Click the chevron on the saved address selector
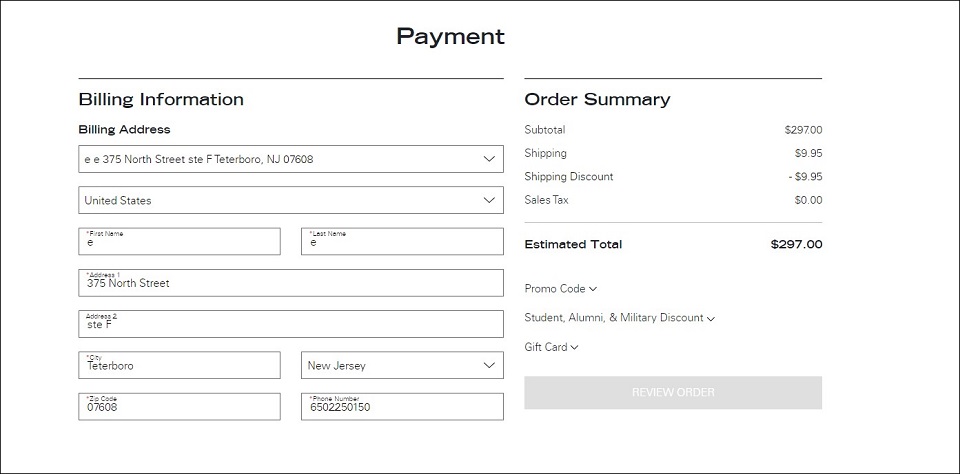 pos(489,159)
